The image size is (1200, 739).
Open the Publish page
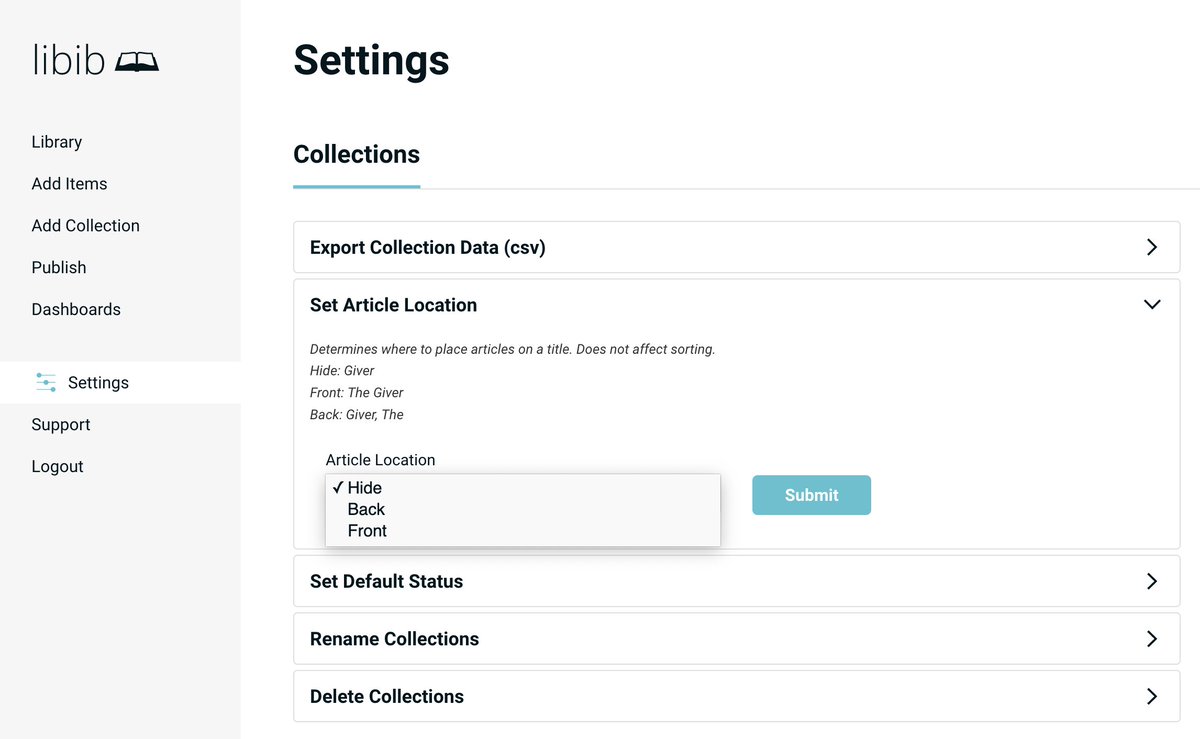[58, 267]
